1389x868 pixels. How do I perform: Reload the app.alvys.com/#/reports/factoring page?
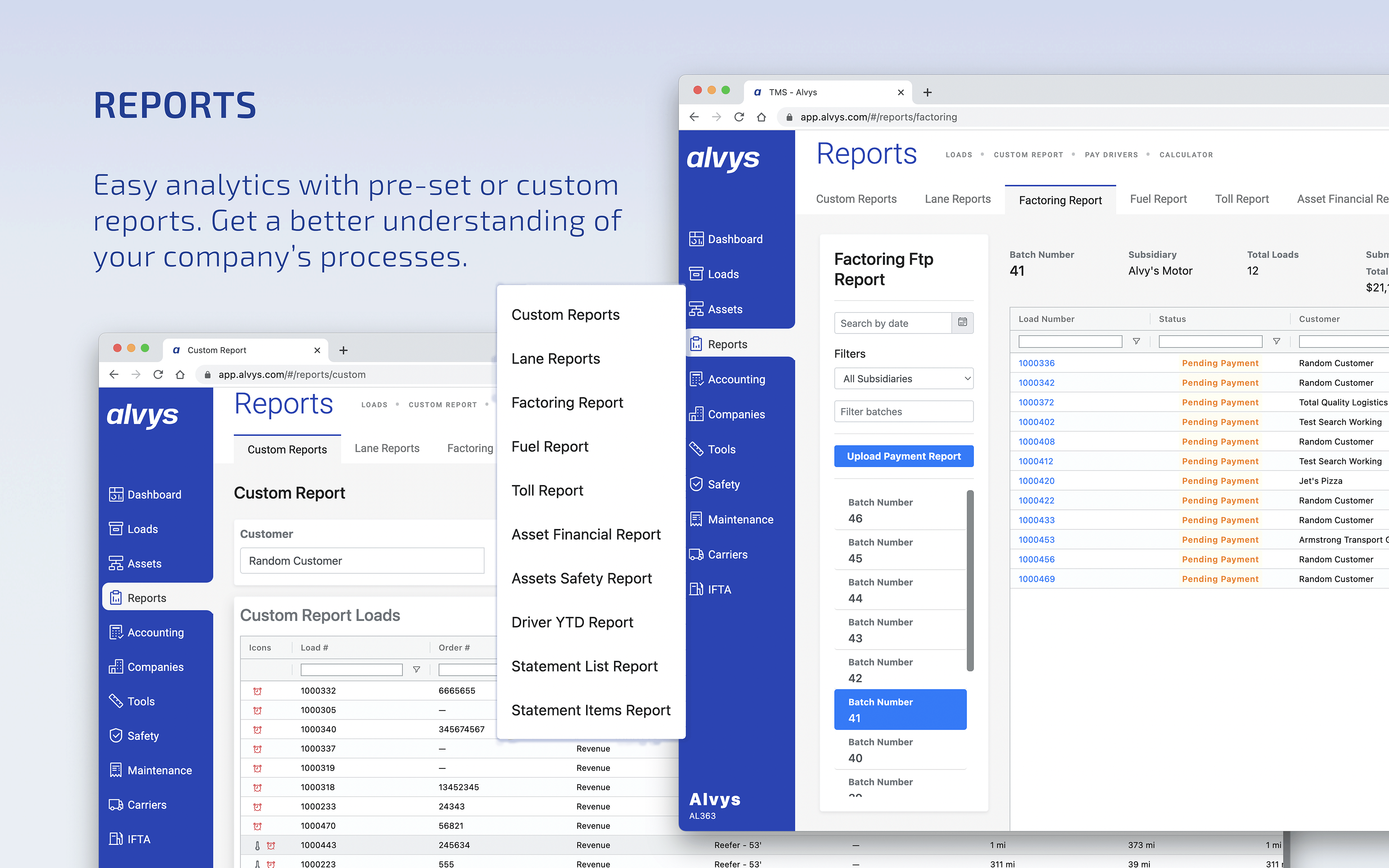tap(739, 117)
